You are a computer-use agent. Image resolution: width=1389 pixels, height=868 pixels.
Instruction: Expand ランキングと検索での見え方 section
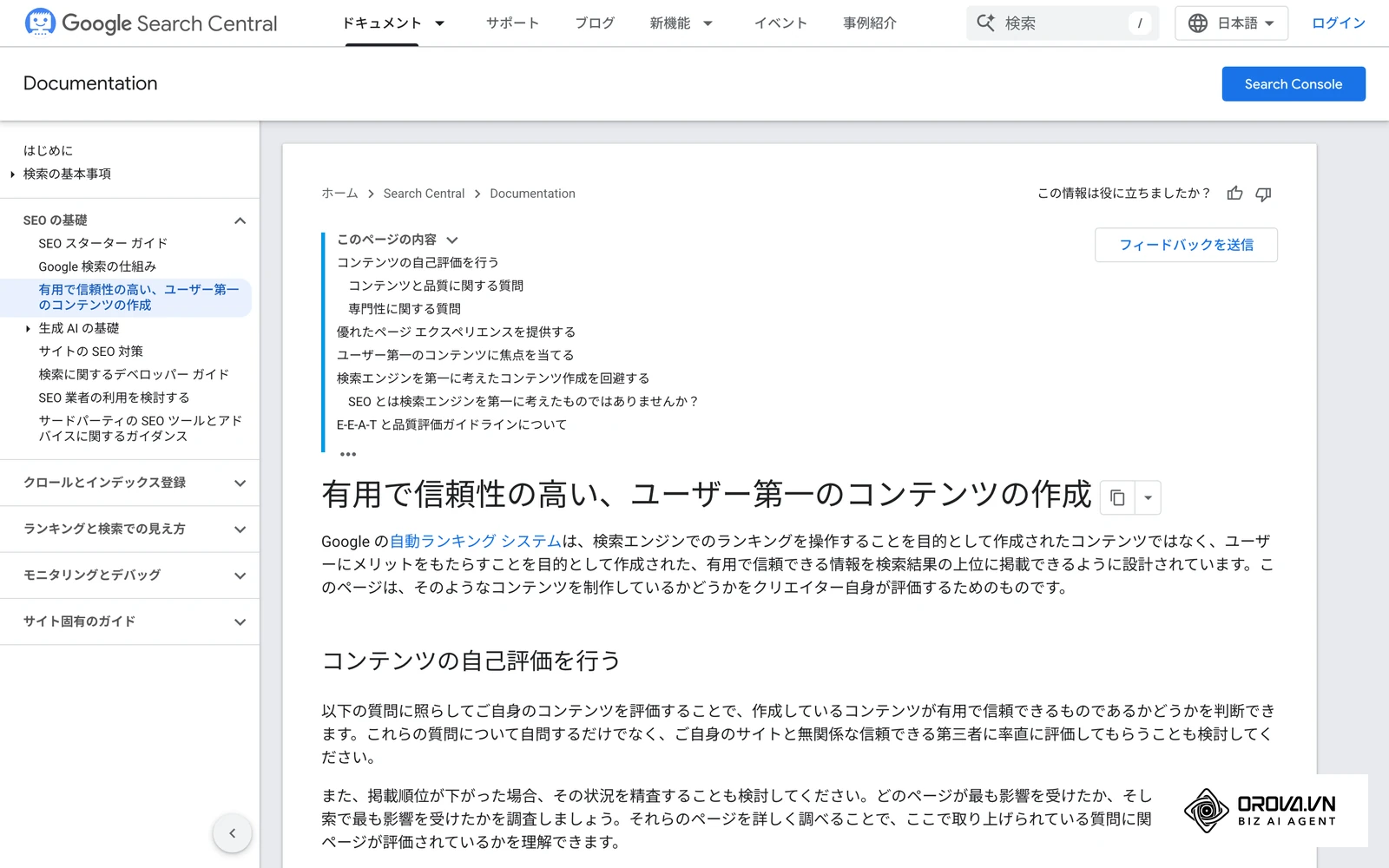click(240, 529)
